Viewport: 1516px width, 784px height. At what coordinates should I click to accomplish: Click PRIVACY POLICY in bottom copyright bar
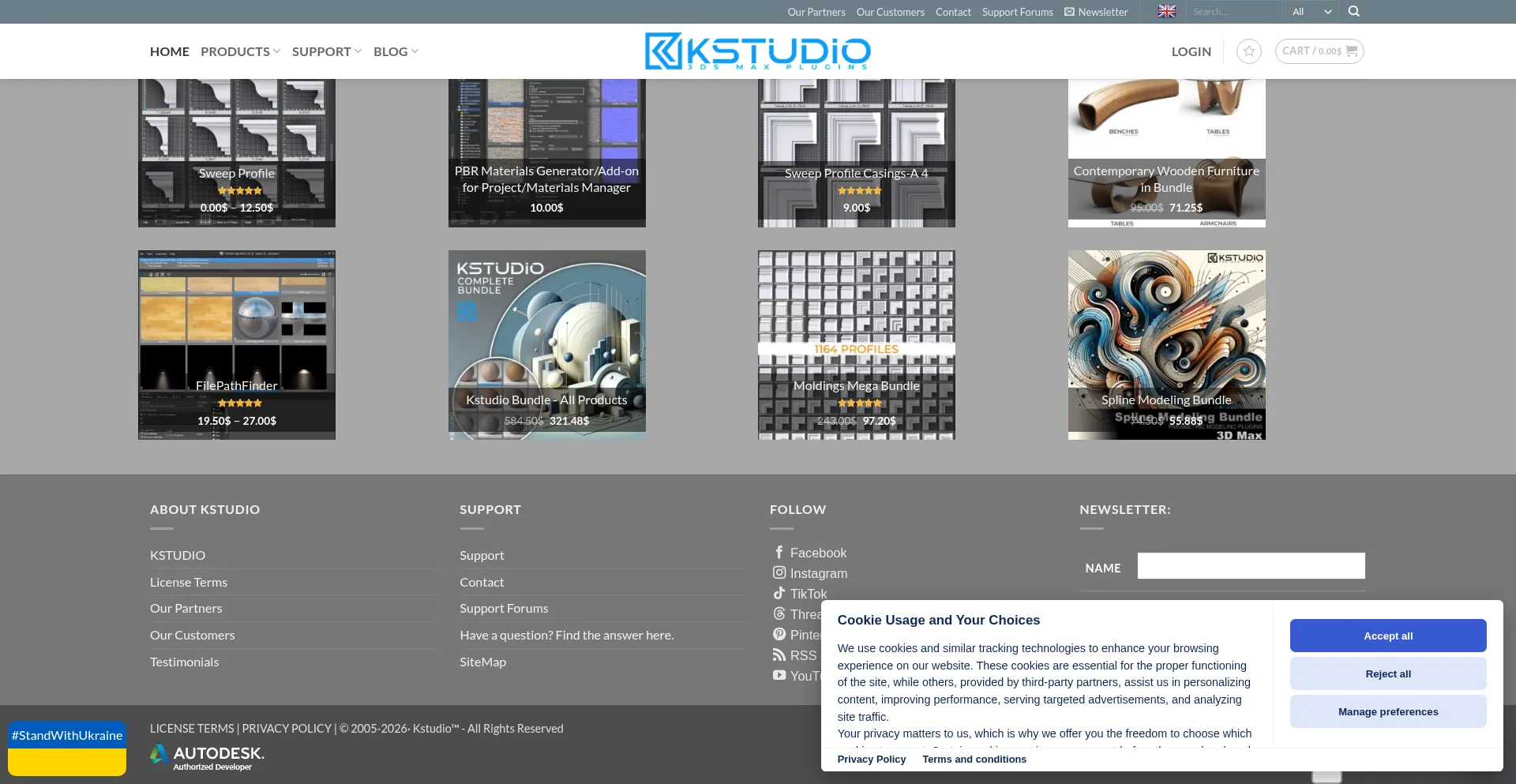(x=287, y=729)
